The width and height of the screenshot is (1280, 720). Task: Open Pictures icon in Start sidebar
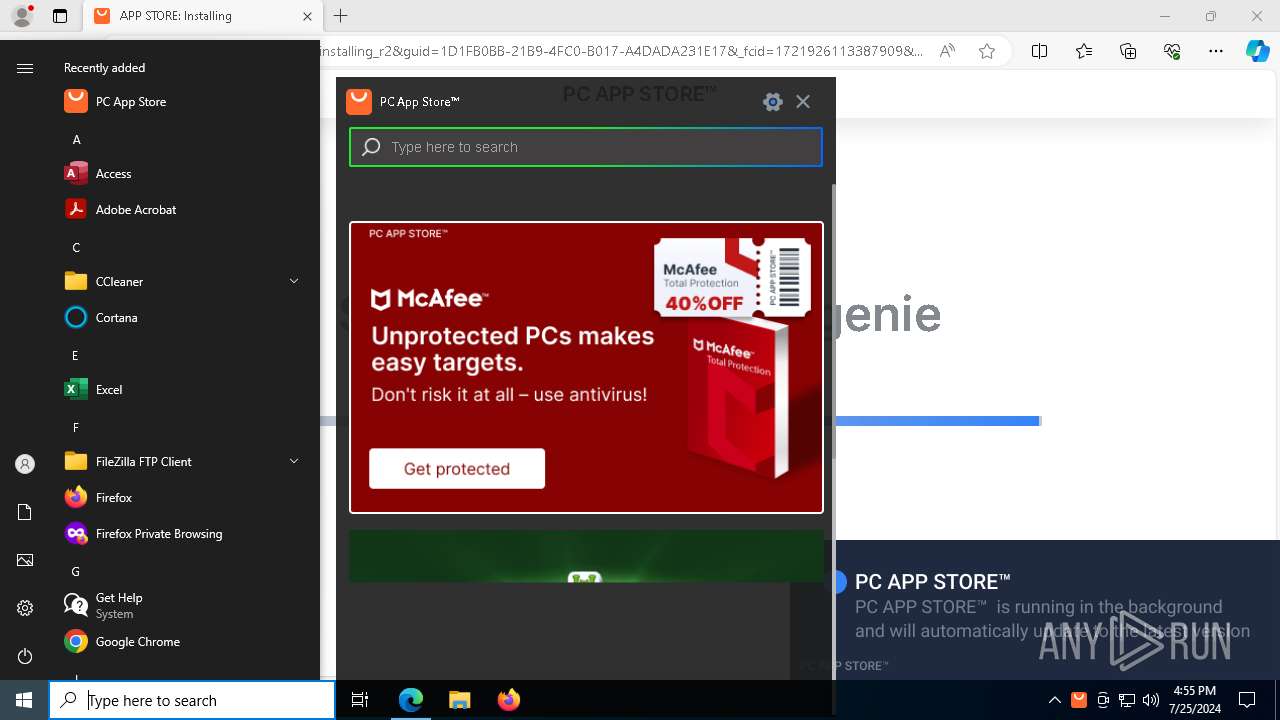click(25, 560)
